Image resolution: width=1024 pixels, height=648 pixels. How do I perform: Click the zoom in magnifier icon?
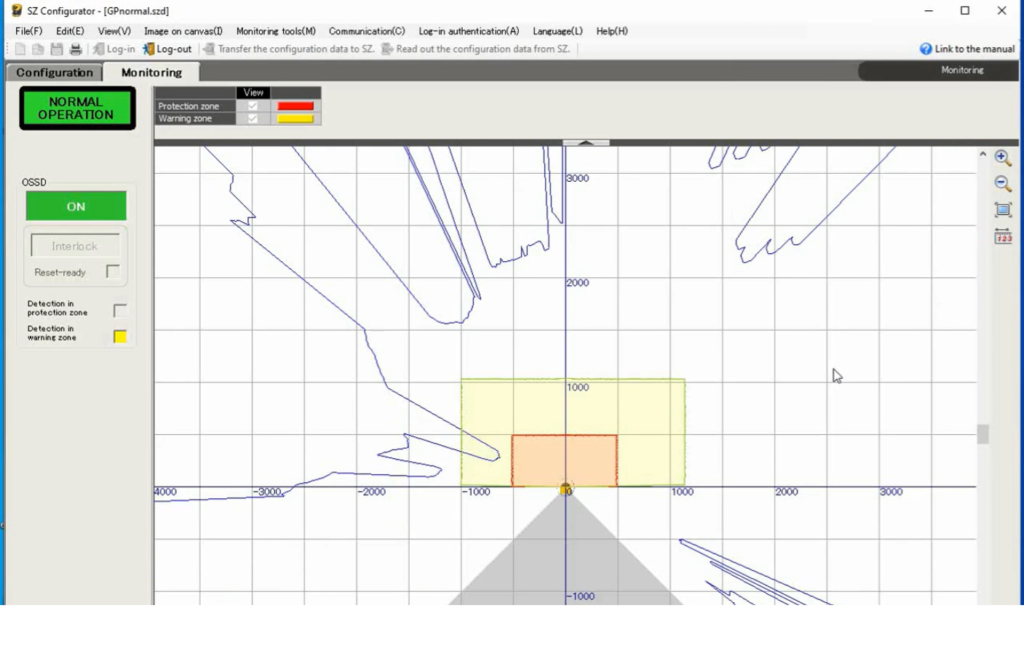coord(1002,158)
